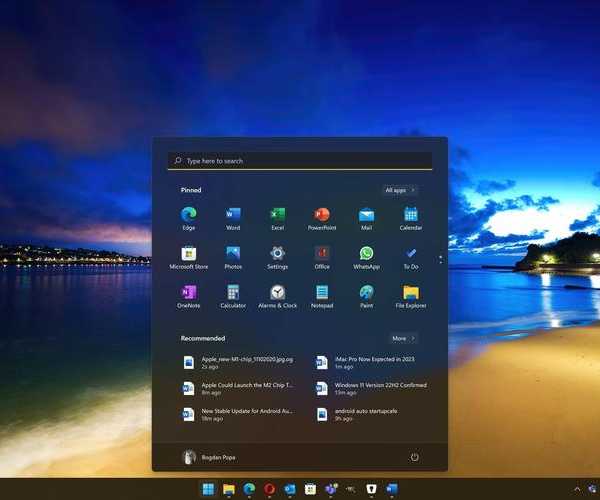Viewport: 600px width, 500px height.
Task: Switch to Word on the taskbar
Action: tap(392, 489)
